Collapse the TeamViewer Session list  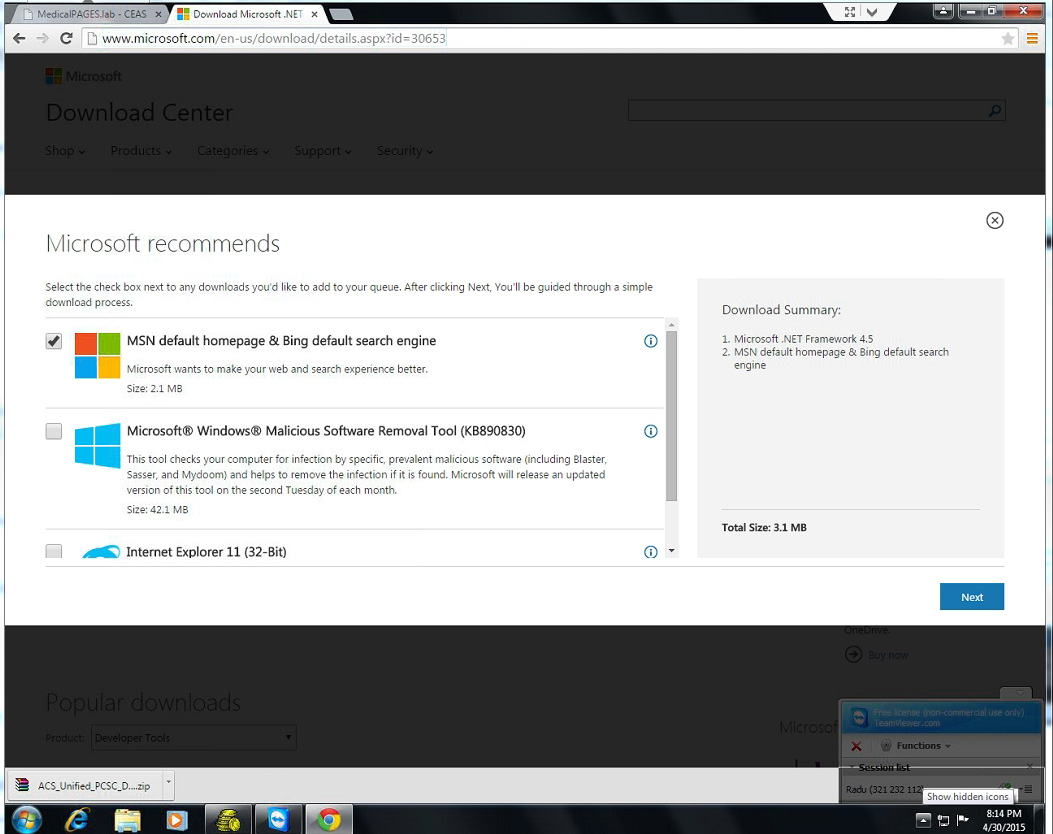click(852, 767)
